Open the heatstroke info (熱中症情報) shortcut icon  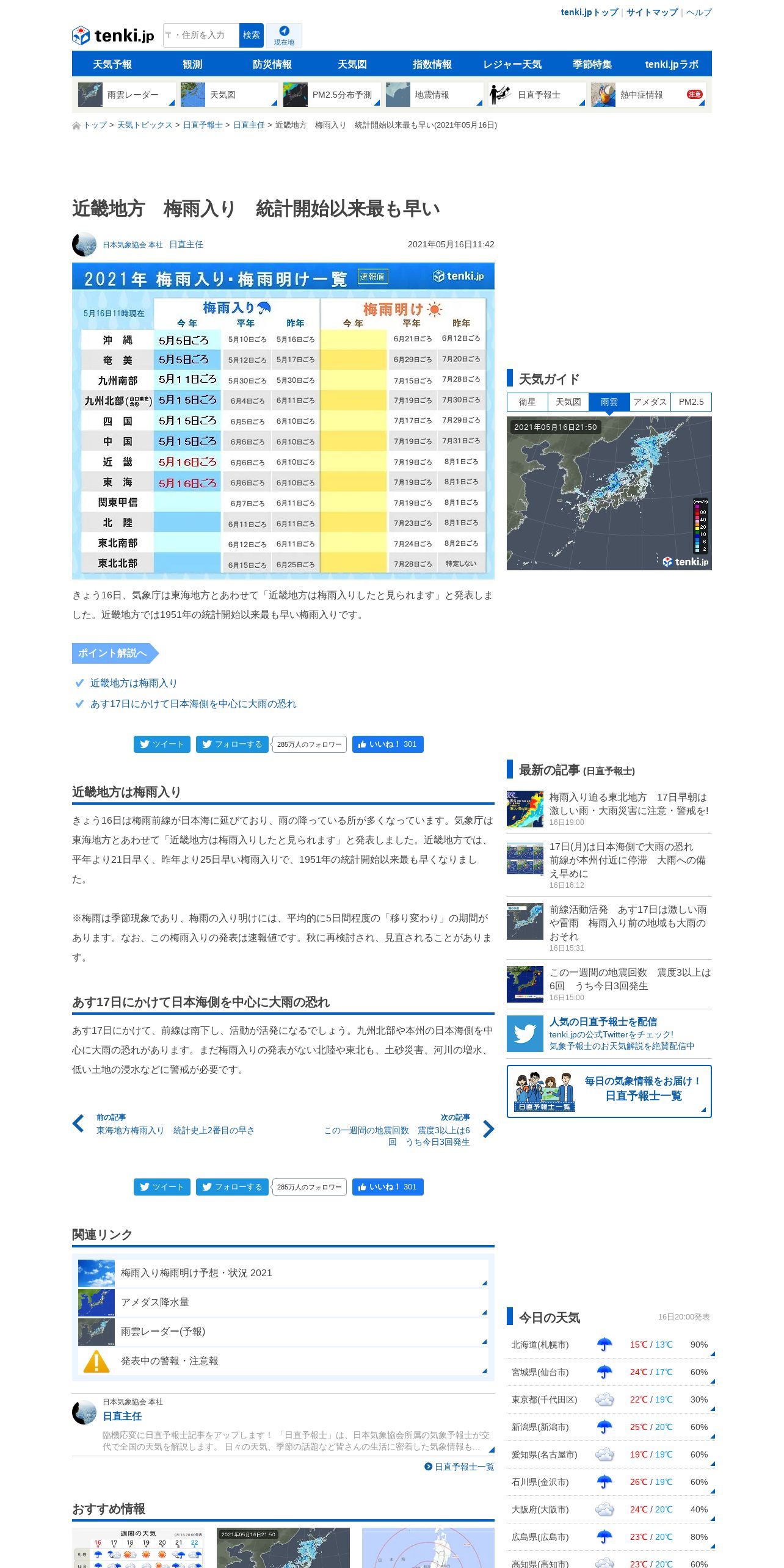603,95
